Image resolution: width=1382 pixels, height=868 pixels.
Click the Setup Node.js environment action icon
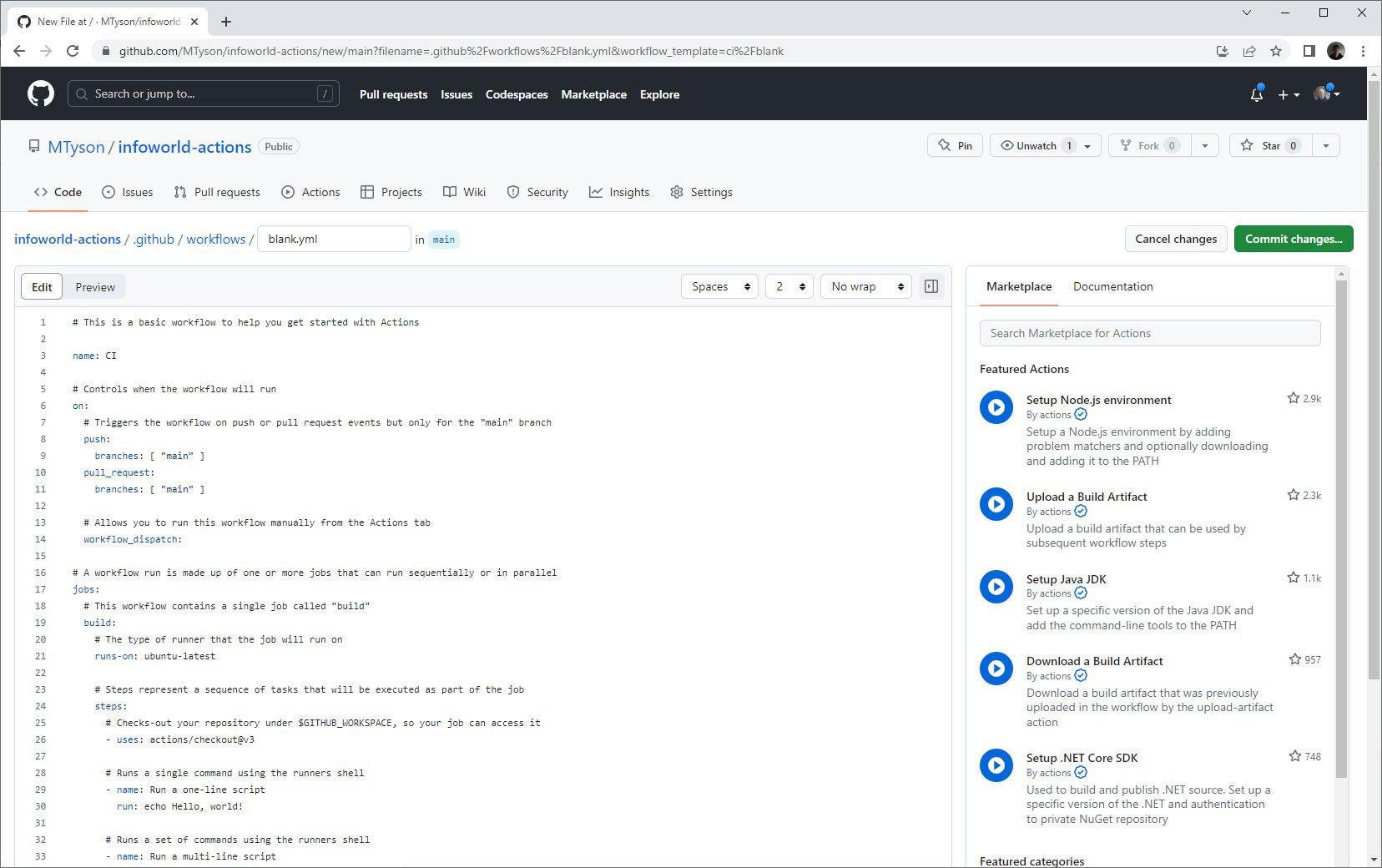coord(995,407)
